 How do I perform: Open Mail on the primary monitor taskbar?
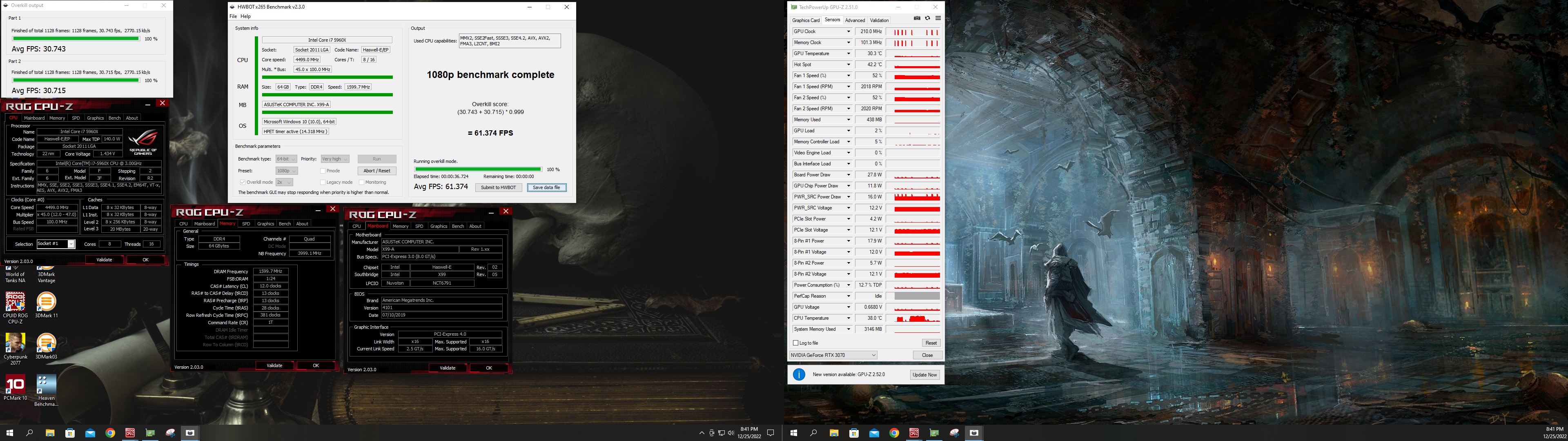tap(90, 433)
